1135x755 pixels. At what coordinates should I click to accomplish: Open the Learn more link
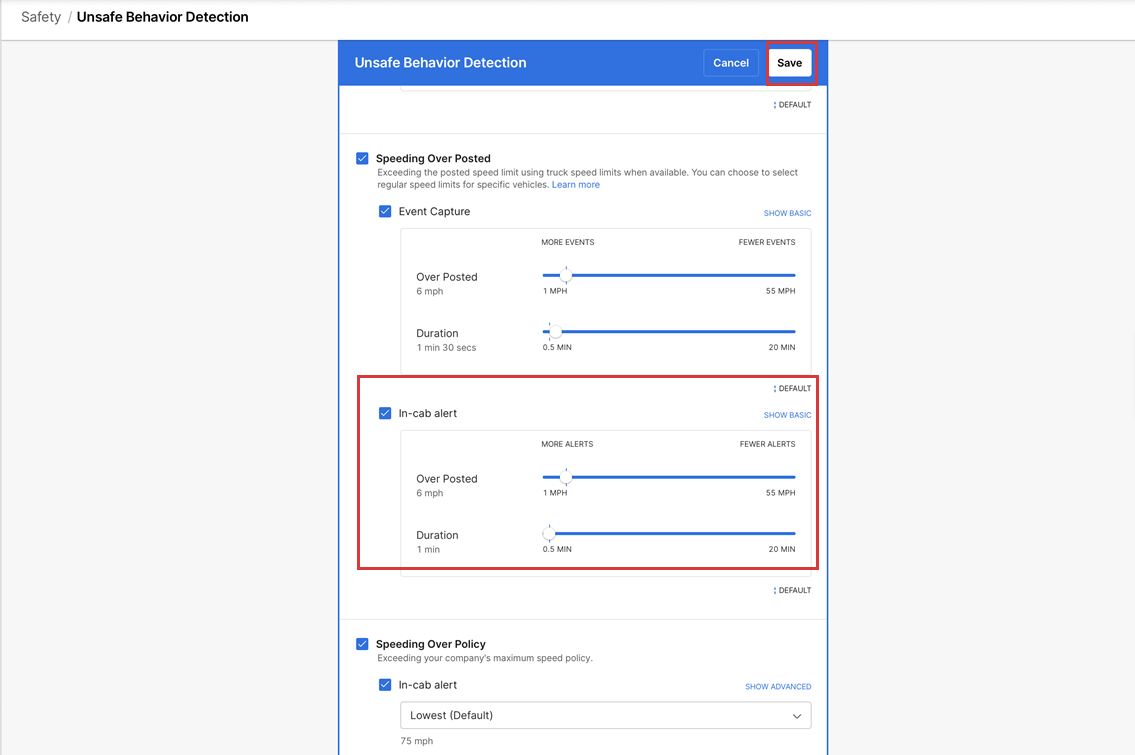tap(575, 185)
